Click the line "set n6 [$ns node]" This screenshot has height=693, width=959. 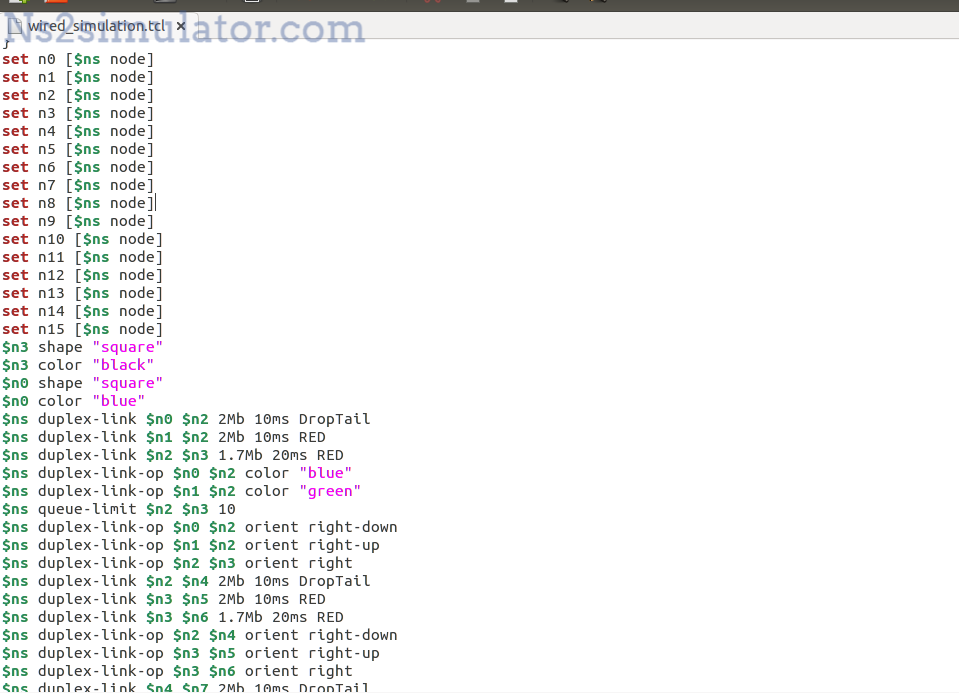click(78, 167)
